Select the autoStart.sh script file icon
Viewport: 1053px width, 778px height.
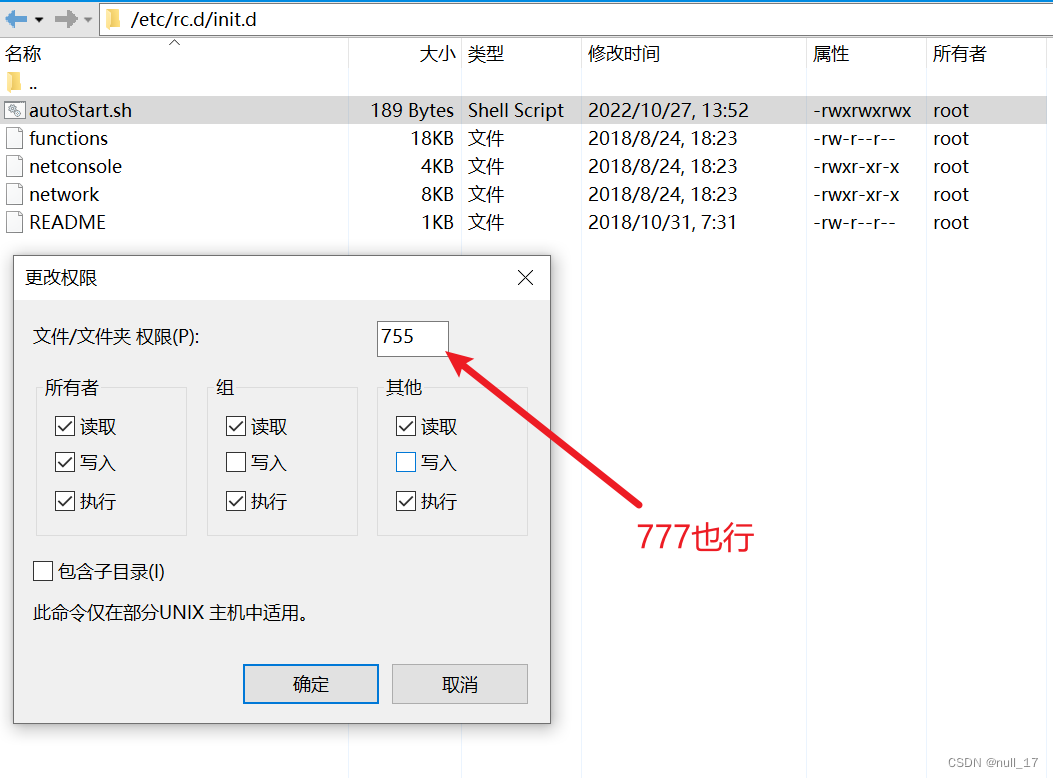point(15,110)
